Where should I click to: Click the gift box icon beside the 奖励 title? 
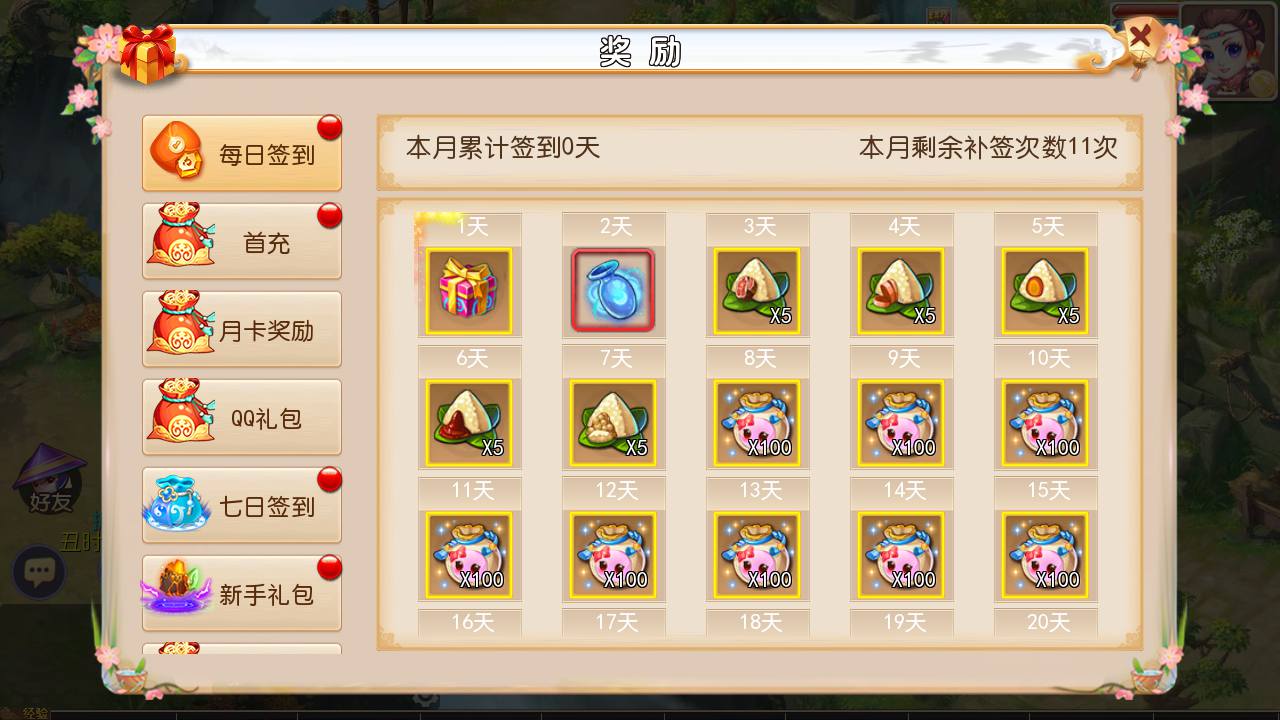coord(147,53)
